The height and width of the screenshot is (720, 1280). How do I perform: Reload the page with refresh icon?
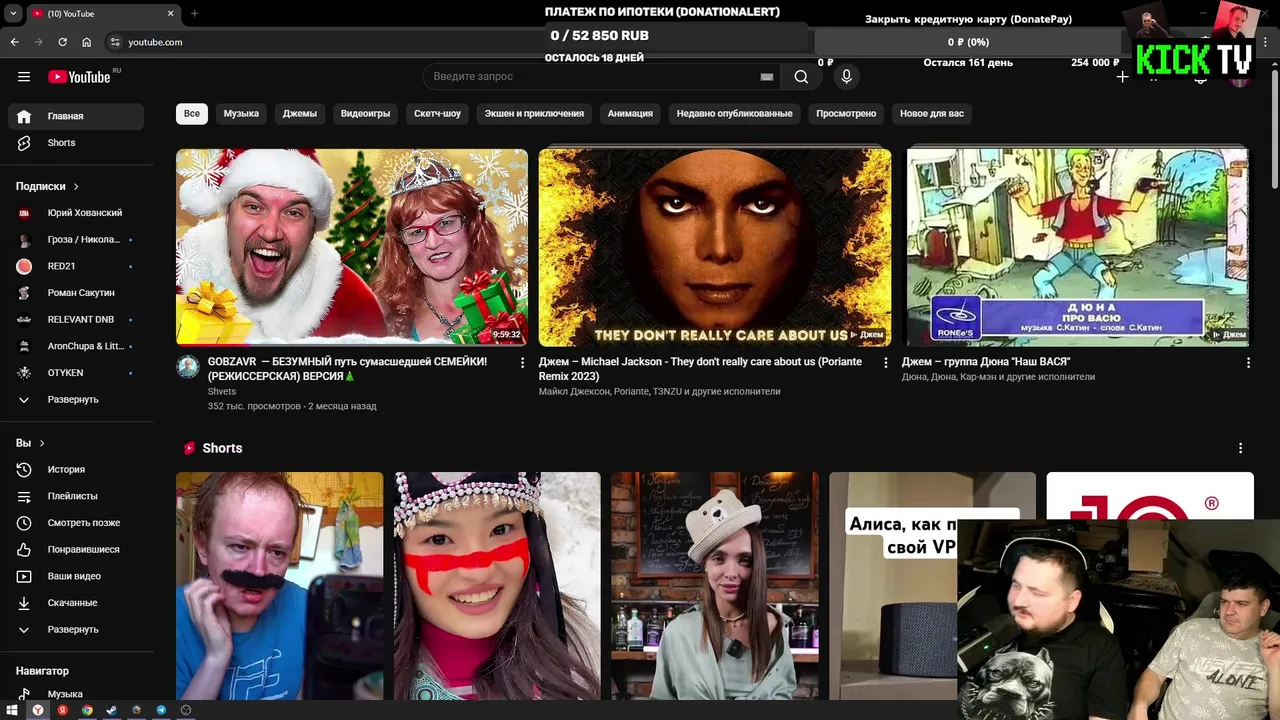pyautogui.click(x=62, y=42)
